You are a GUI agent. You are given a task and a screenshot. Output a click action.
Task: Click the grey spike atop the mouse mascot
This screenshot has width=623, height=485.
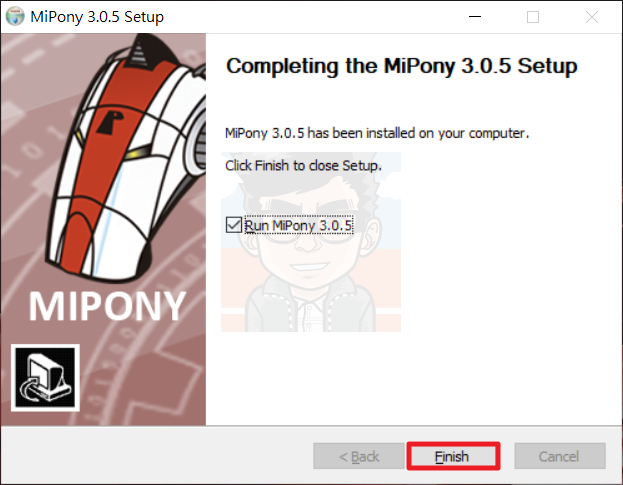(x=140, y=54)
